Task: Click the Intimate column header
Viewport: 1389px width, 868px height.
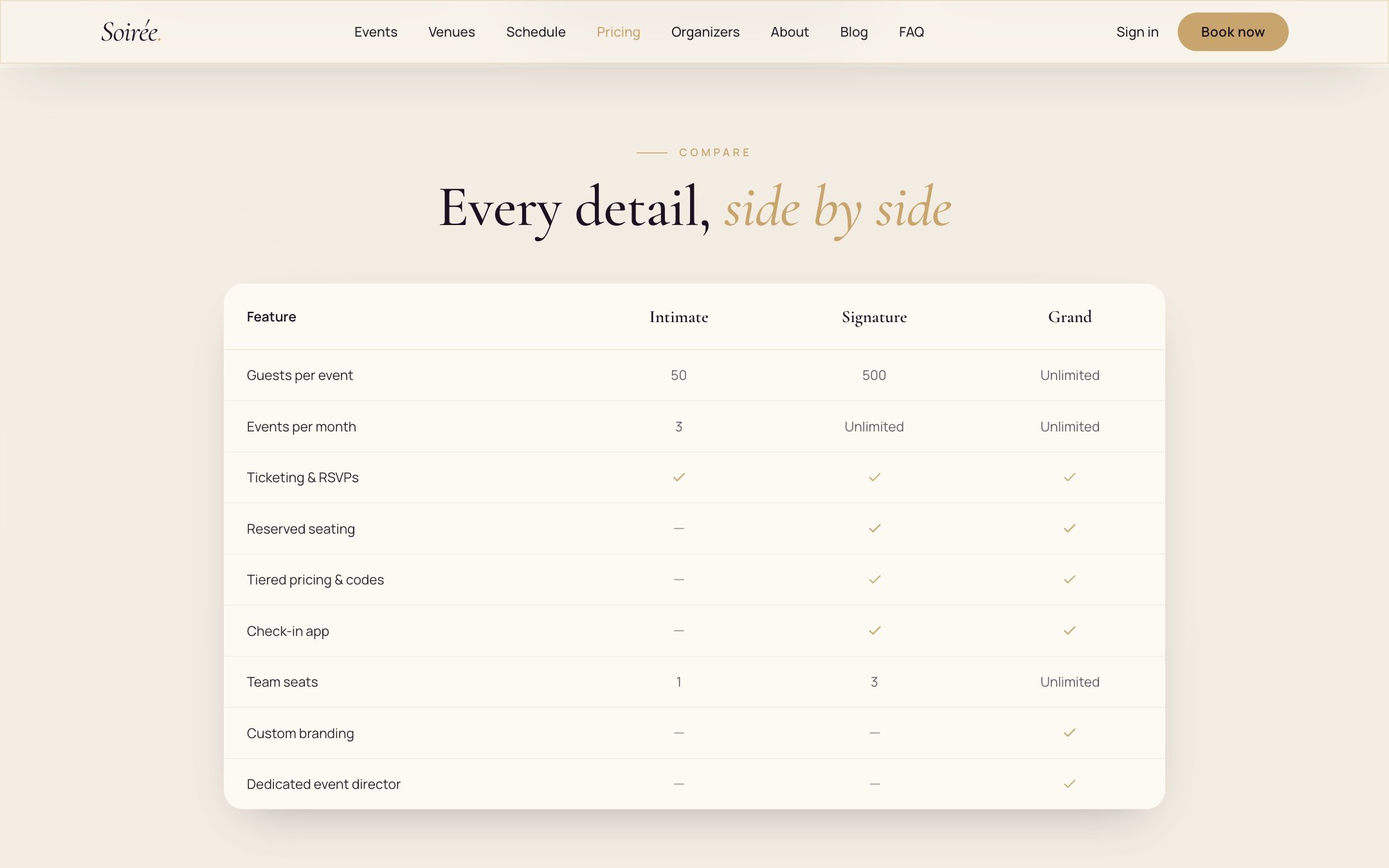Action: coord(679,317)
